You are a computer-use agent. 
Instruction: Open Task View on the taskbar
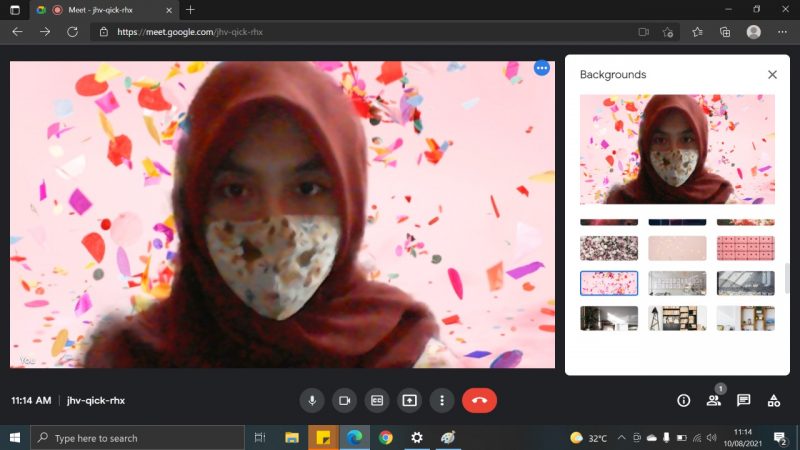coord(260,438)
